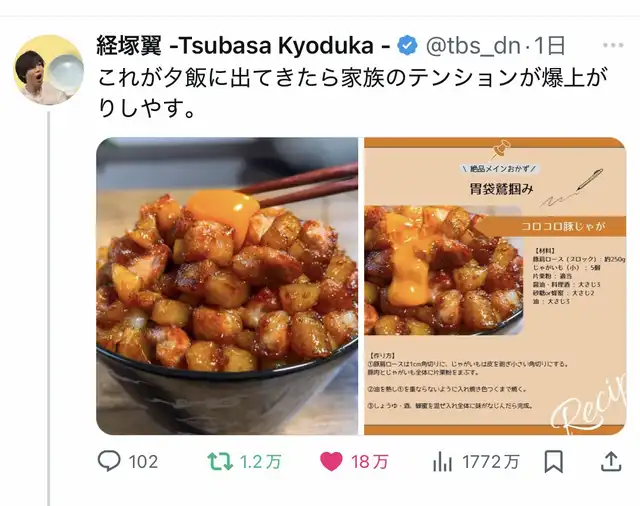Open the reply comment icon

(109, 461)
